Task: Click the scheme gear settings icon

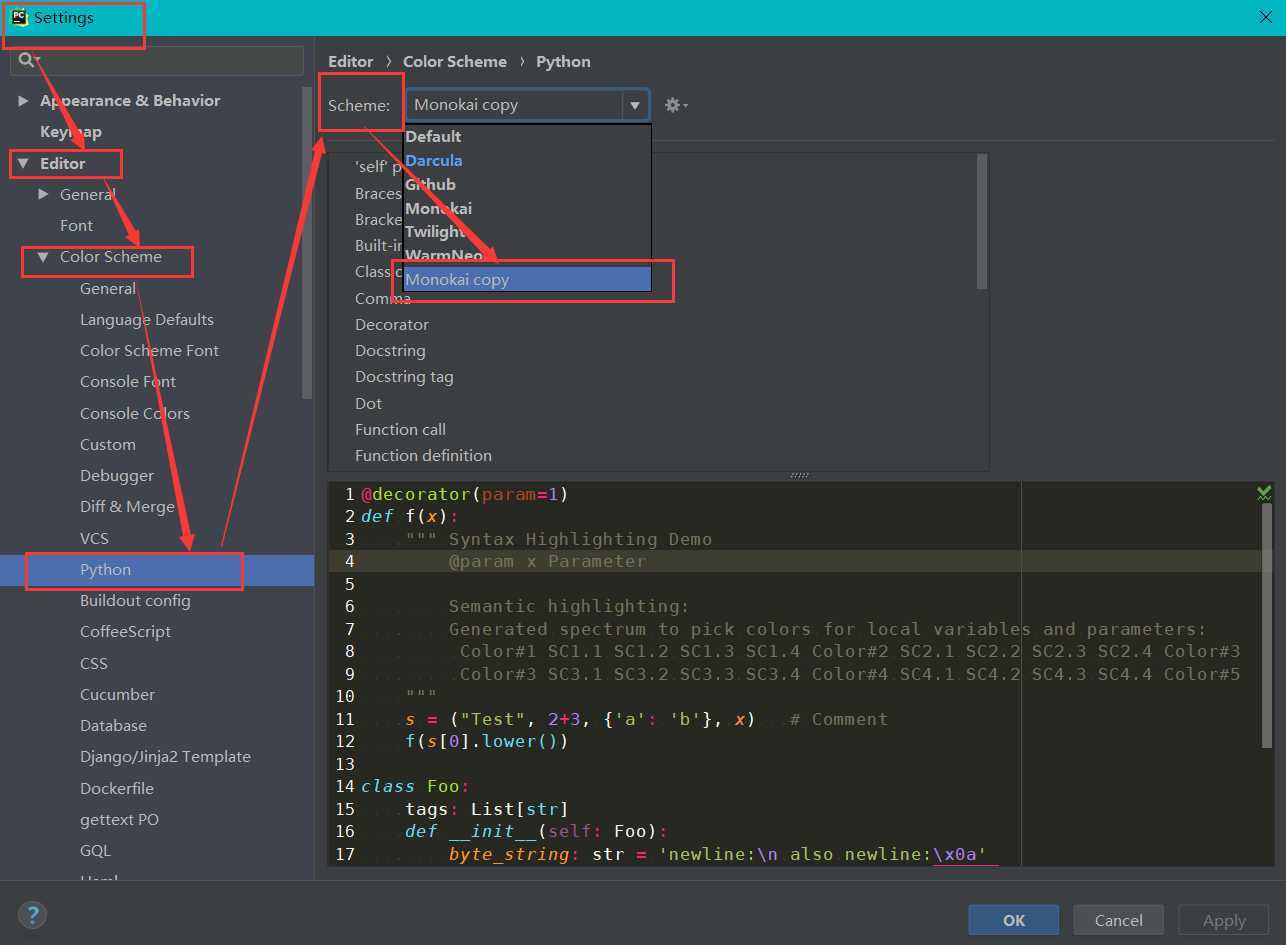Action: (x=673, y=105)
